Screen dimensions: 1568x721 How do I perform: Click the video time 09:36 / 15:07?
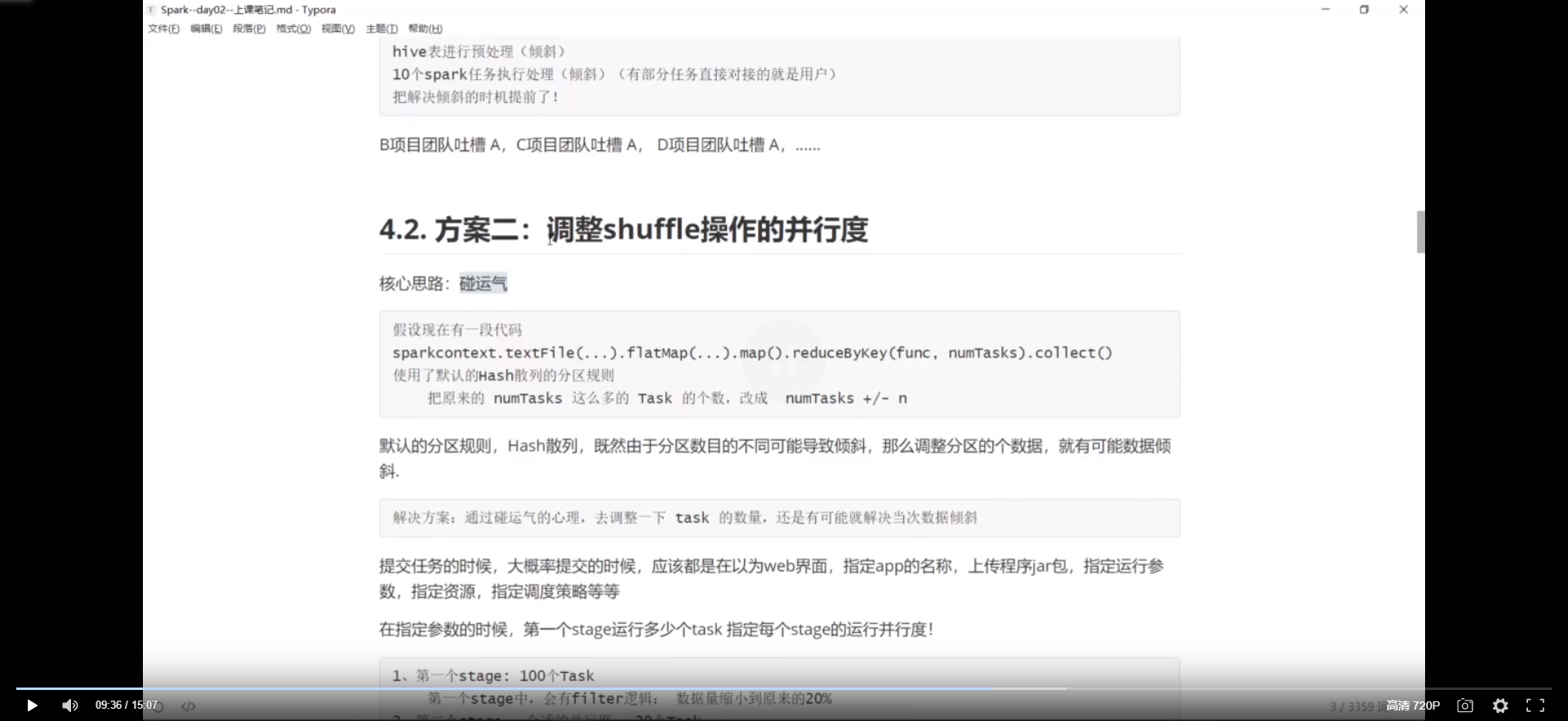point(127,705)
